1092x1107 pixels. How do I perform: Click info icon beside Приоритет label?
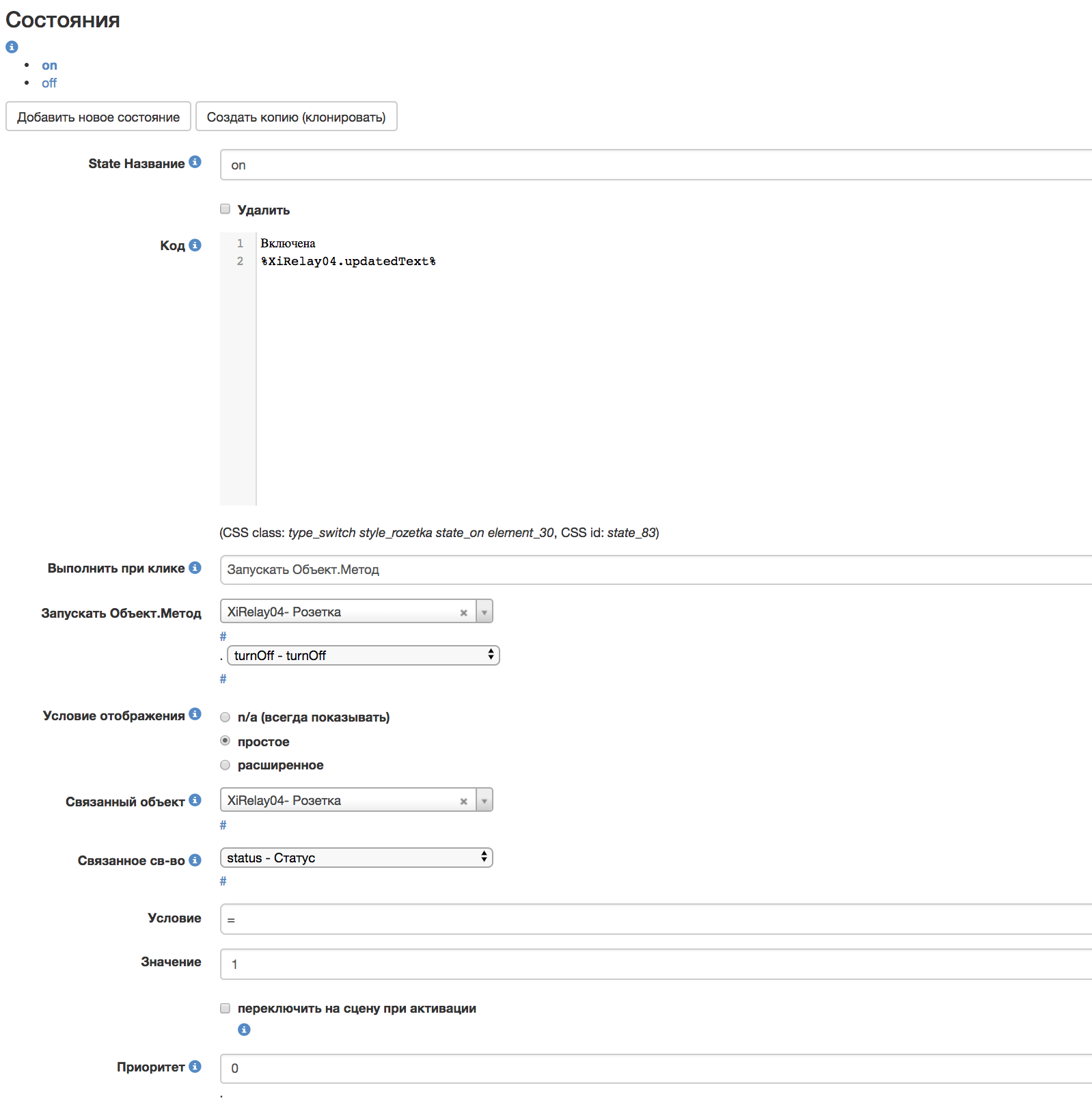[x=195, y=1066]
